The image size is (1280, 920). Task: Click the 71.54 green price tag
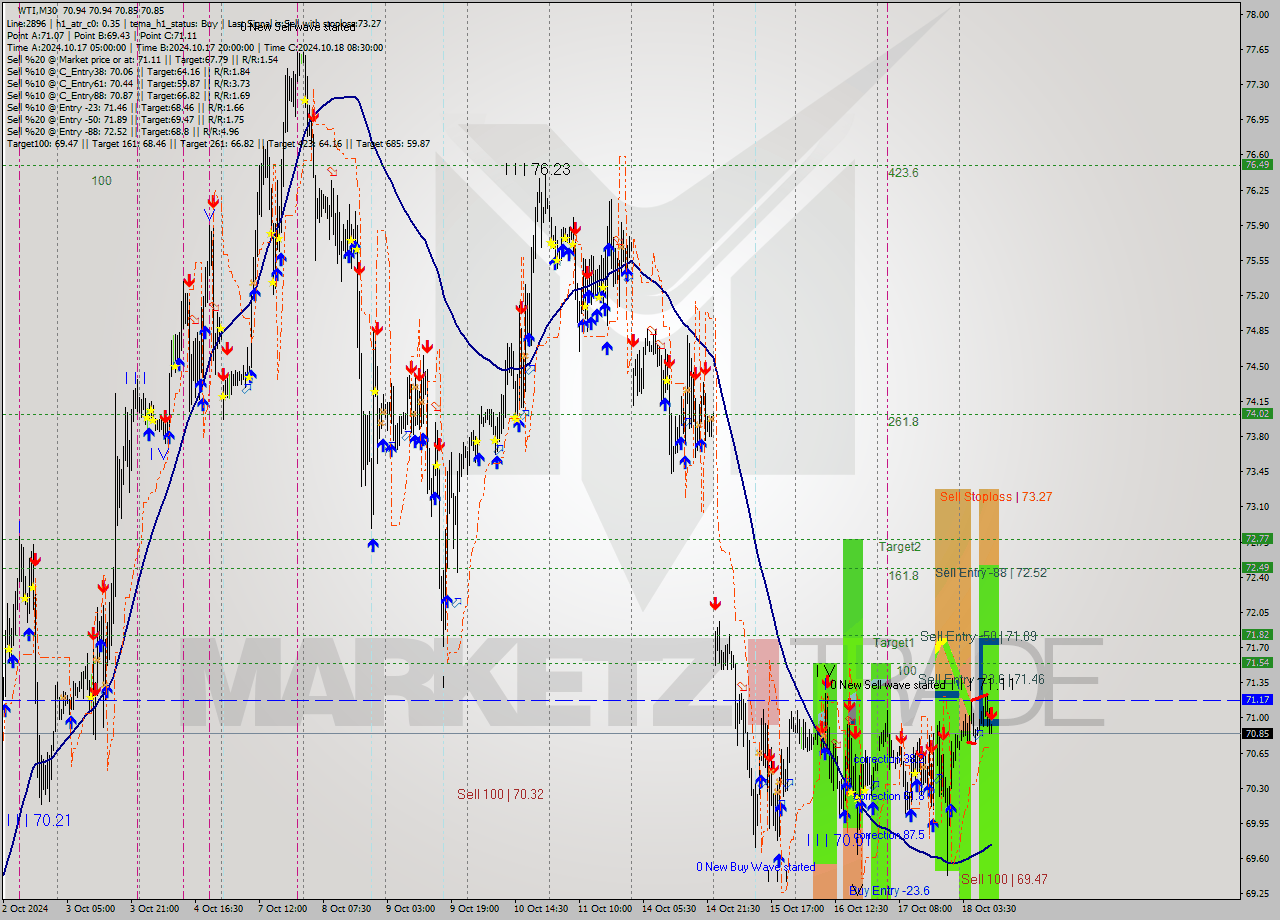click(1257, 663)
